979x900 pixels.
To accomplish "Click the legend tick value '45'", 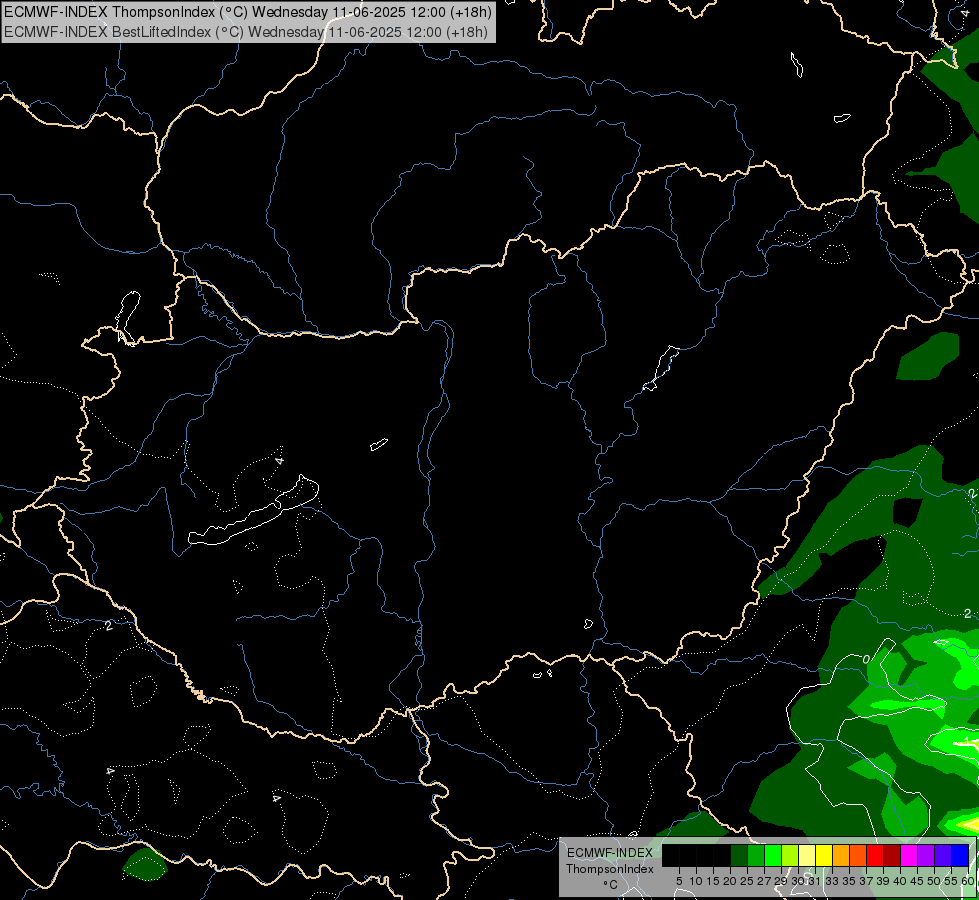I will click(917, 881).
